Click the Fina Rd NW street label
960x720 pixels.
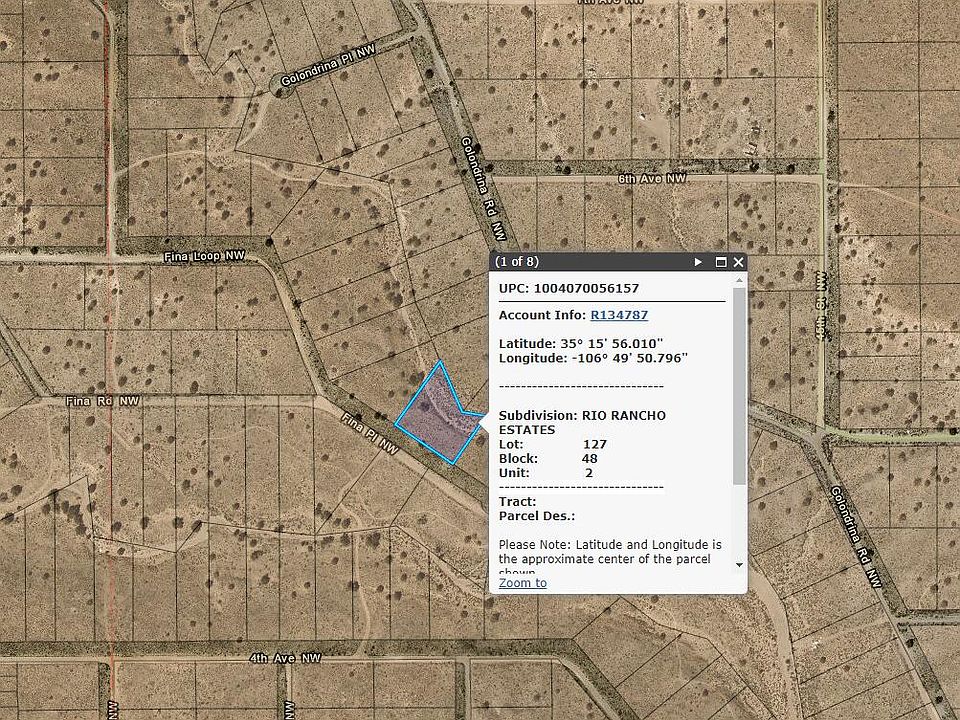(x=103, y=401)
